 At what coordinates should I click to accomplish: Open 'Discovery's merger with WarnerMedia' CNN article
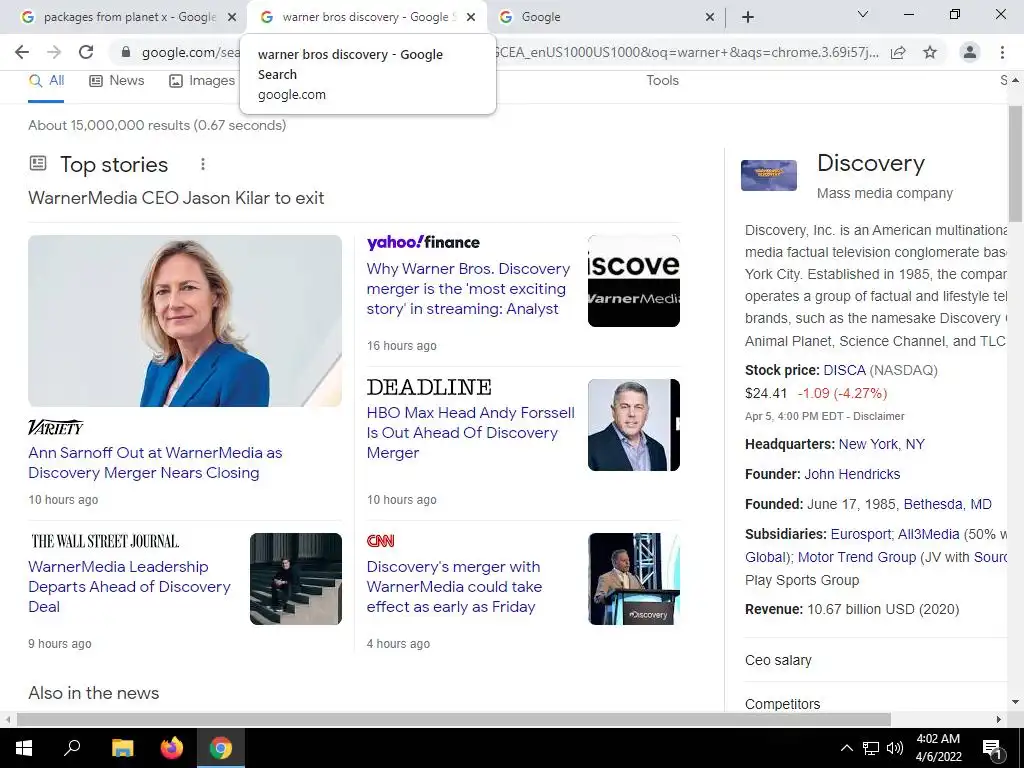coord(454,586)
